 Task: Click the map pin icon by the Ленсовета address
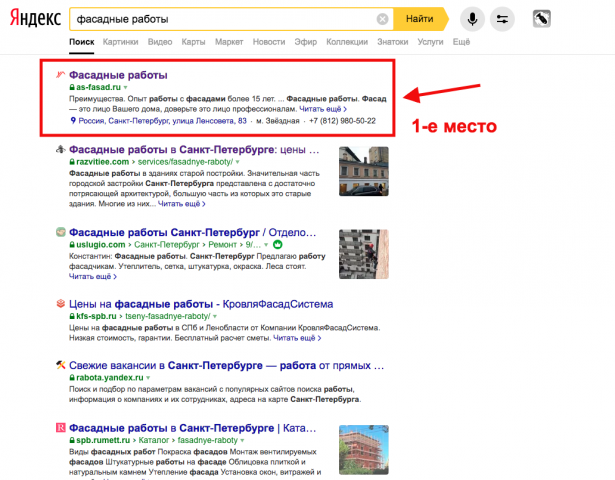(73, 120)
